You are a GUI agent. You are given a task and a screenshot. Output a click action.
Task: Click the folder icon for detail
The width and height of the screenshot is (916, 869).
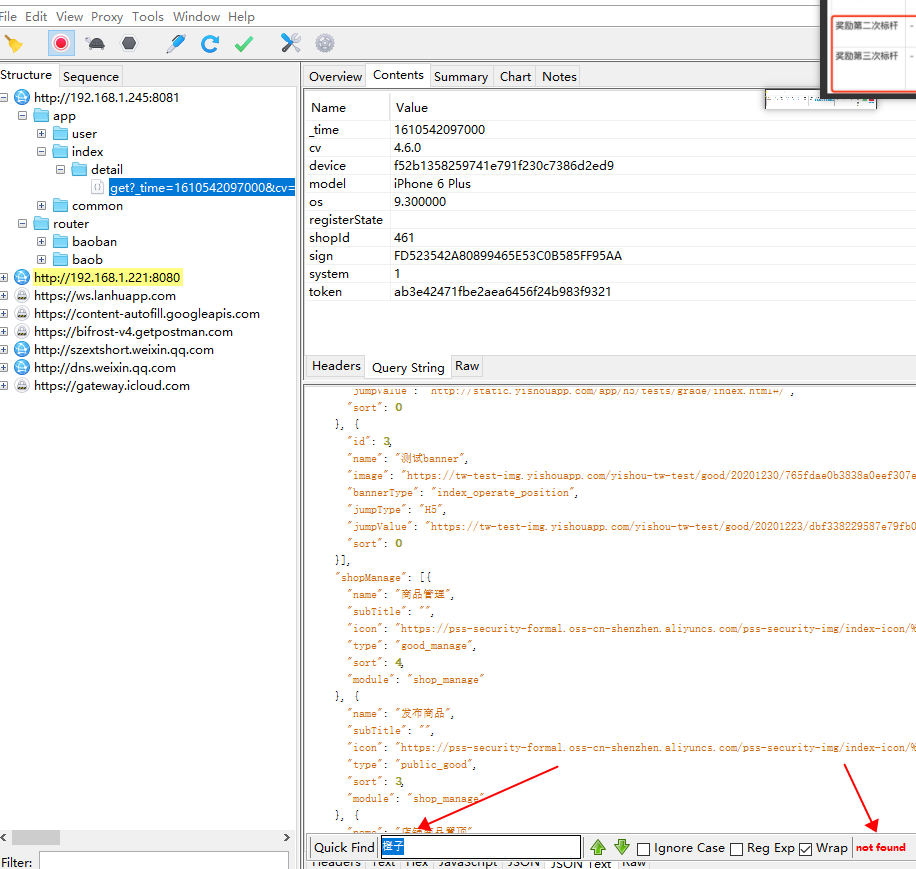(79, 170)
